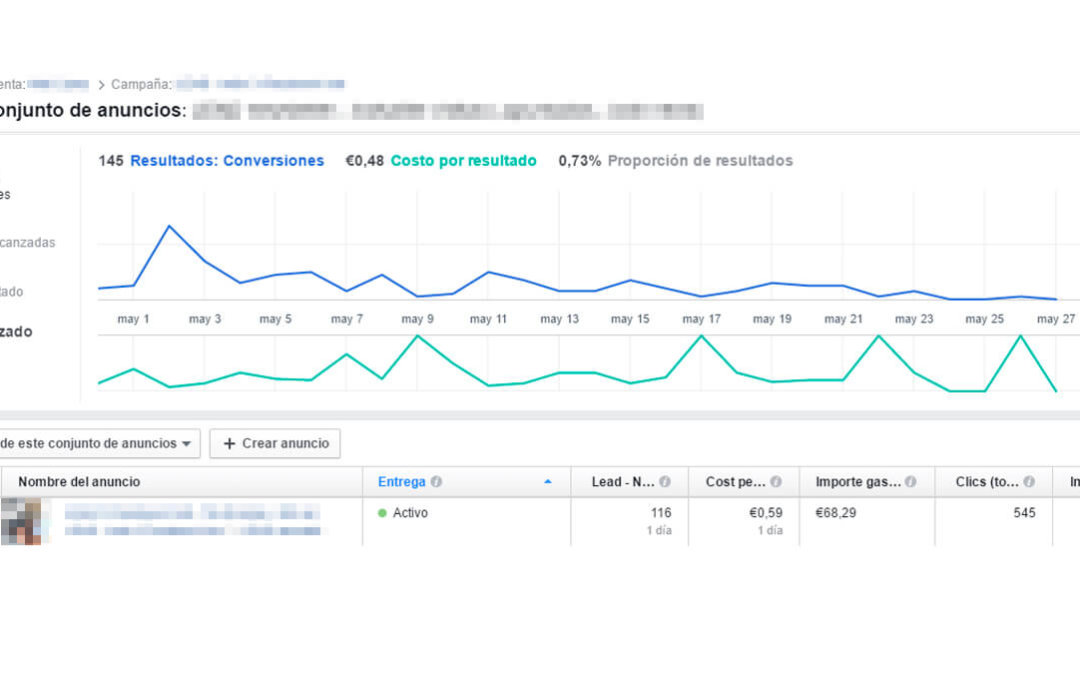
Task: Click the info icon next to Entrega
Action: [436, 482]
